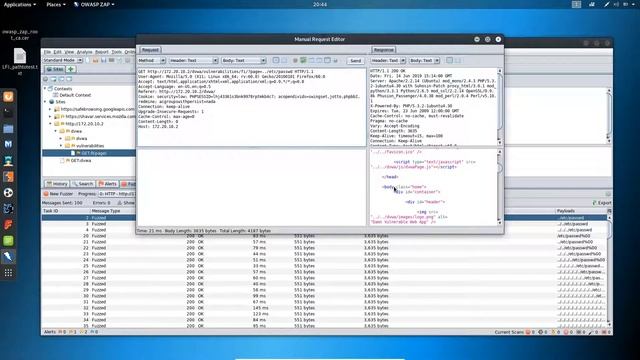Click the New Fuzzer button

click(58, 194)
